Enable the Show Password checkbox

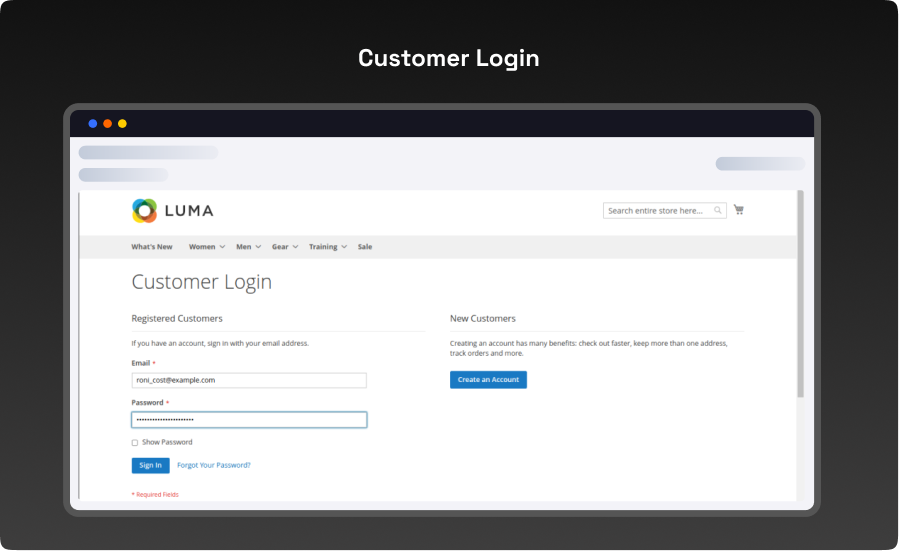pos(135,442)
